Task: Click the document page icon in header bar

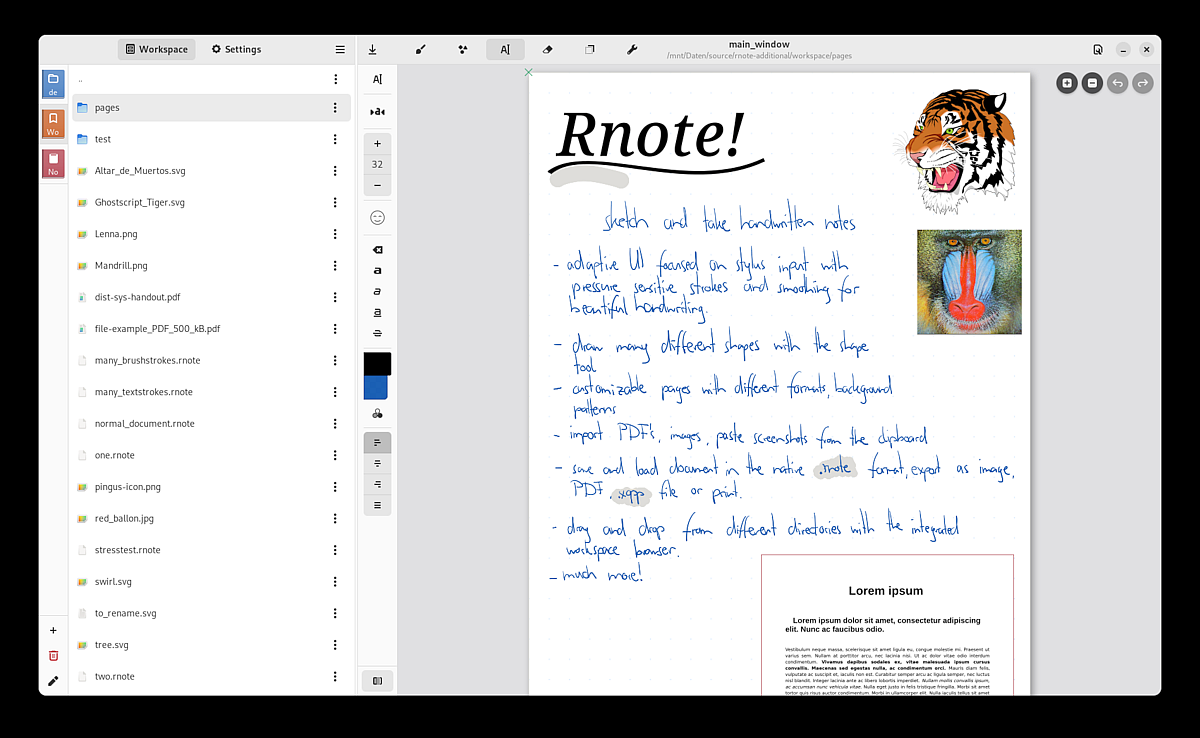Action: point(1098,49)
